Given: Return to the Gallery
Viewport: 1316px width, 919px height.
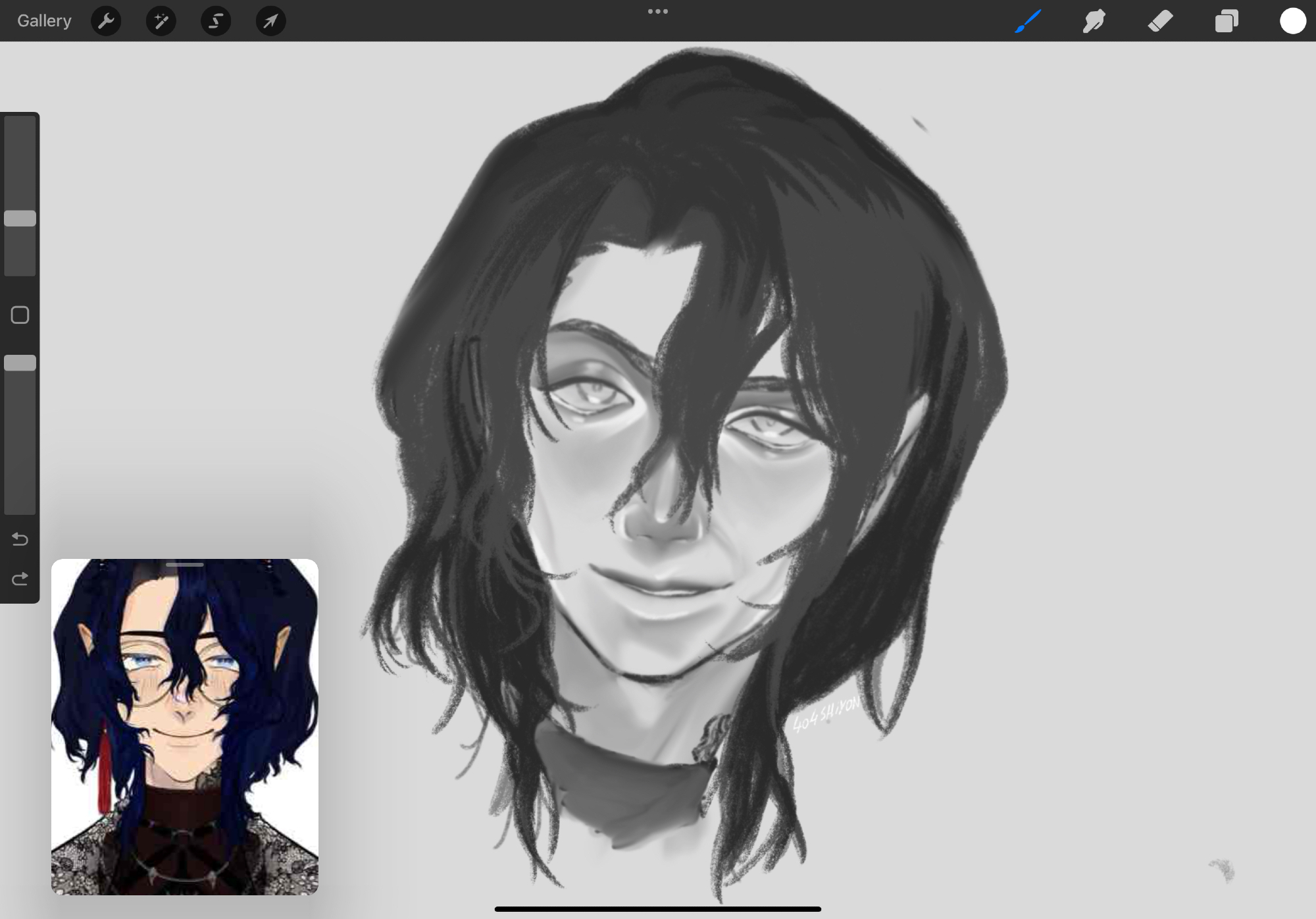Looking at the screenshot, I should coord(44,21).
